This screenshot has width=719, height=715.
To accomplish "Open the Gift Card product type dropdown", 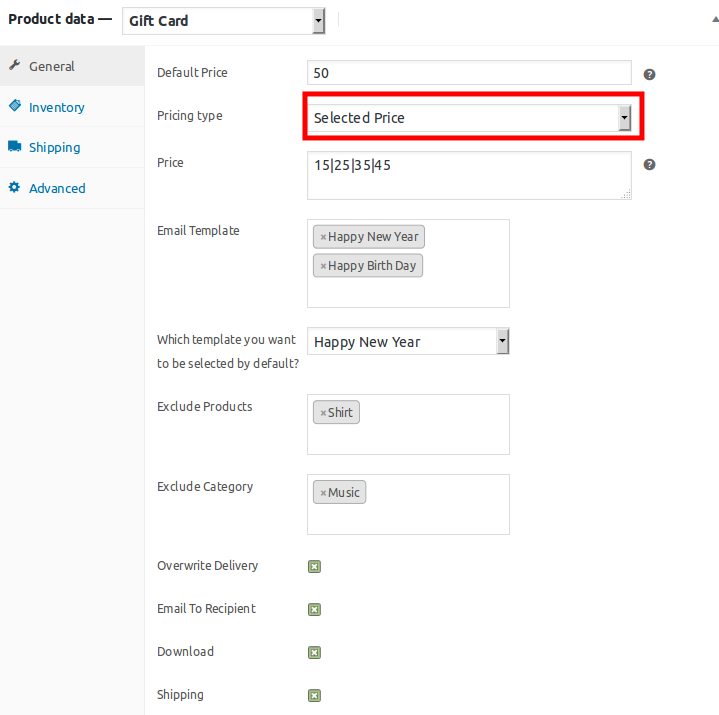I will pos(224,21).
